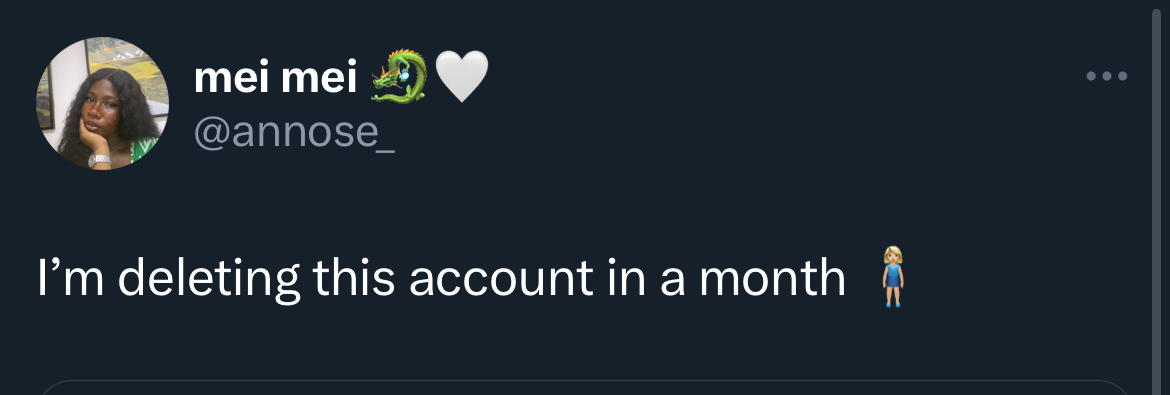Open the three-dot more options menu
The height and width of the screenshot is (395, 1170).
[x=1107, y=76]
